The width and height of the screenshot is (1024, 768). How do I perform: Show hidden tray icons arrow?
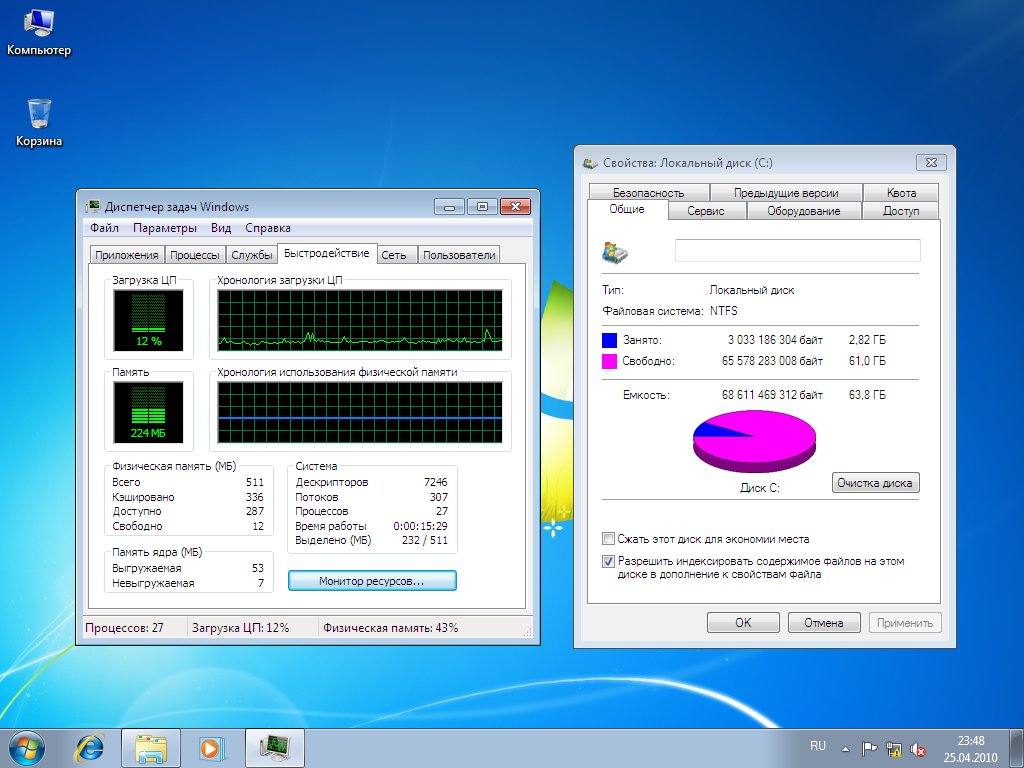tap(846, 748)
